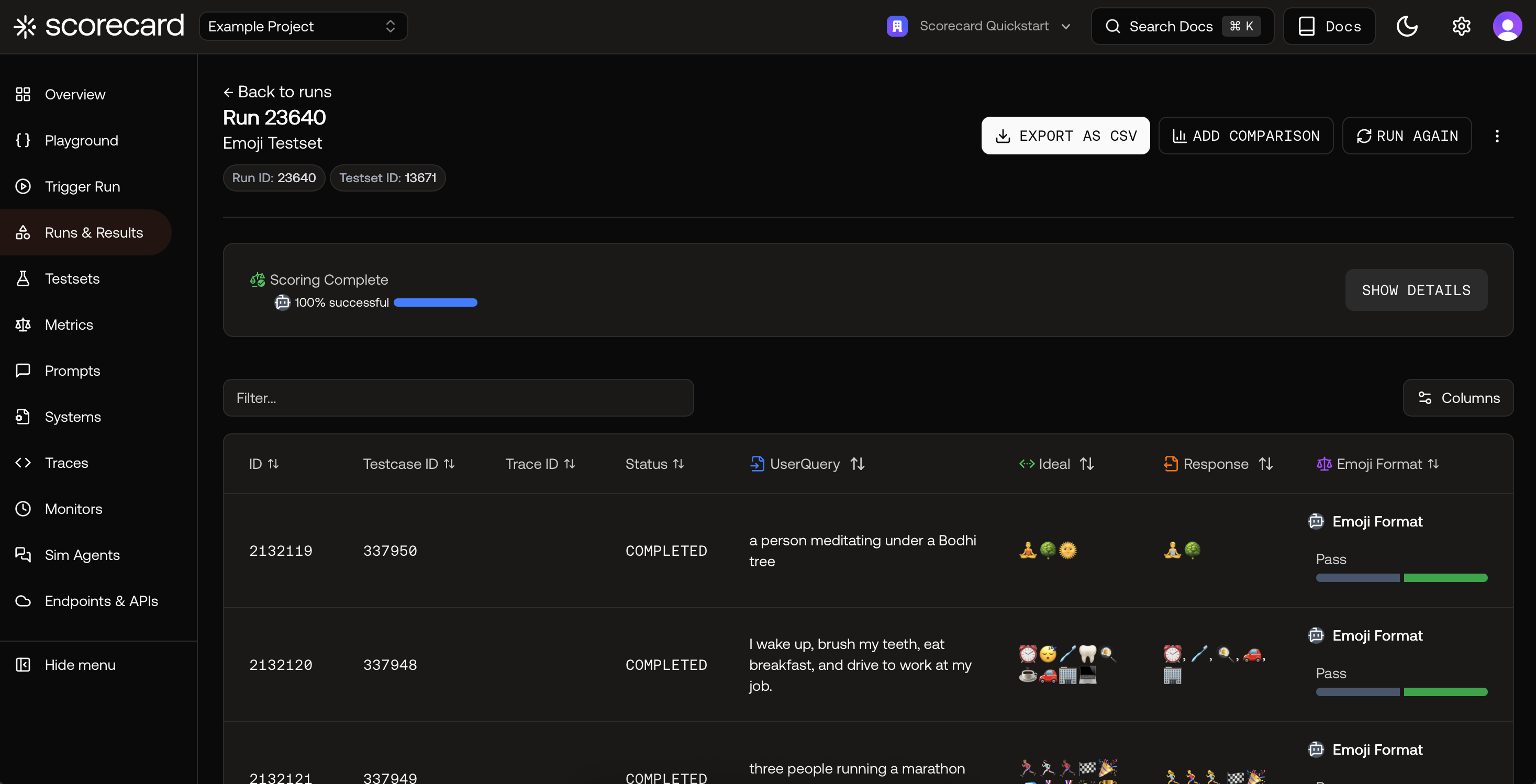Click the Traces code brackets icon
The width and height of the screenshot is (1536, 784).
click(23, 463)
